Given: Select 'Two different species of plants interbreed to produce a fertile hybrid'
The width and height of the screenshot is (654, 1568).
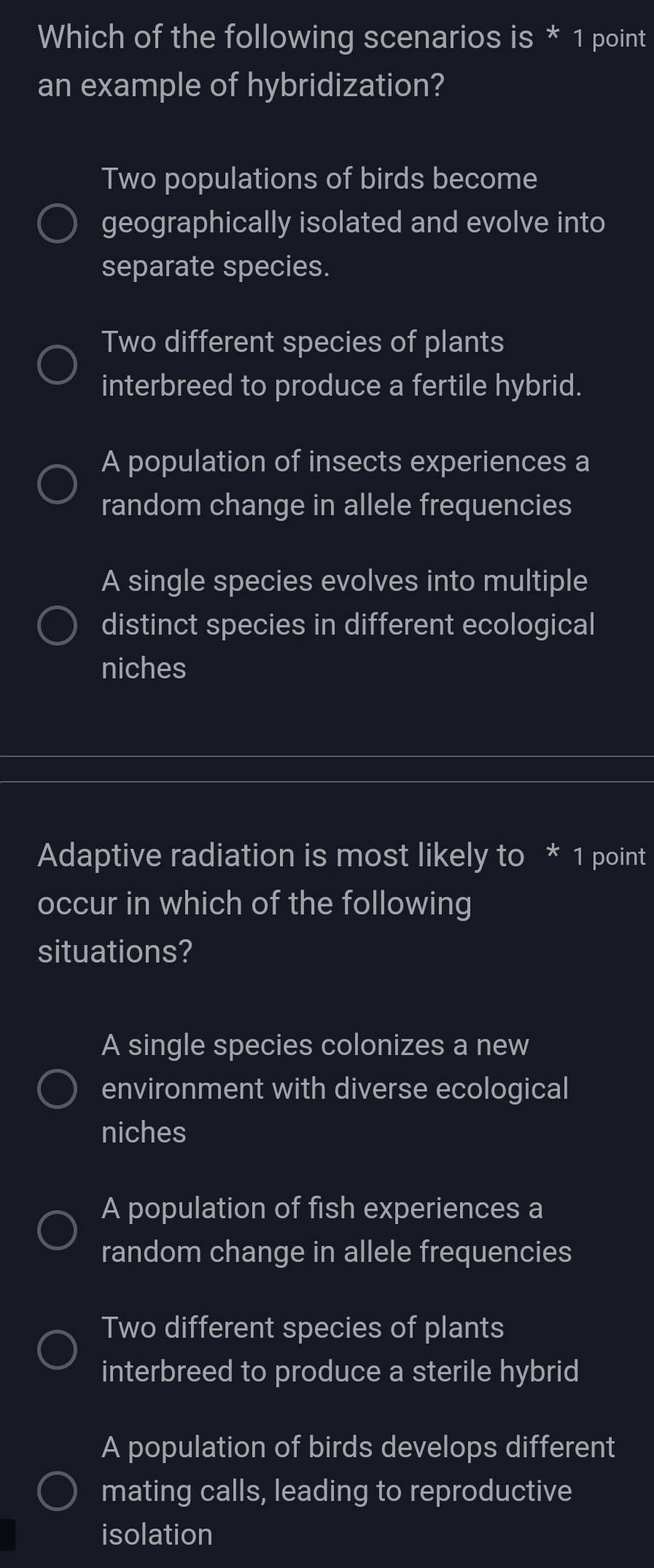Looking at the screenshot, I should pos(58,364).
